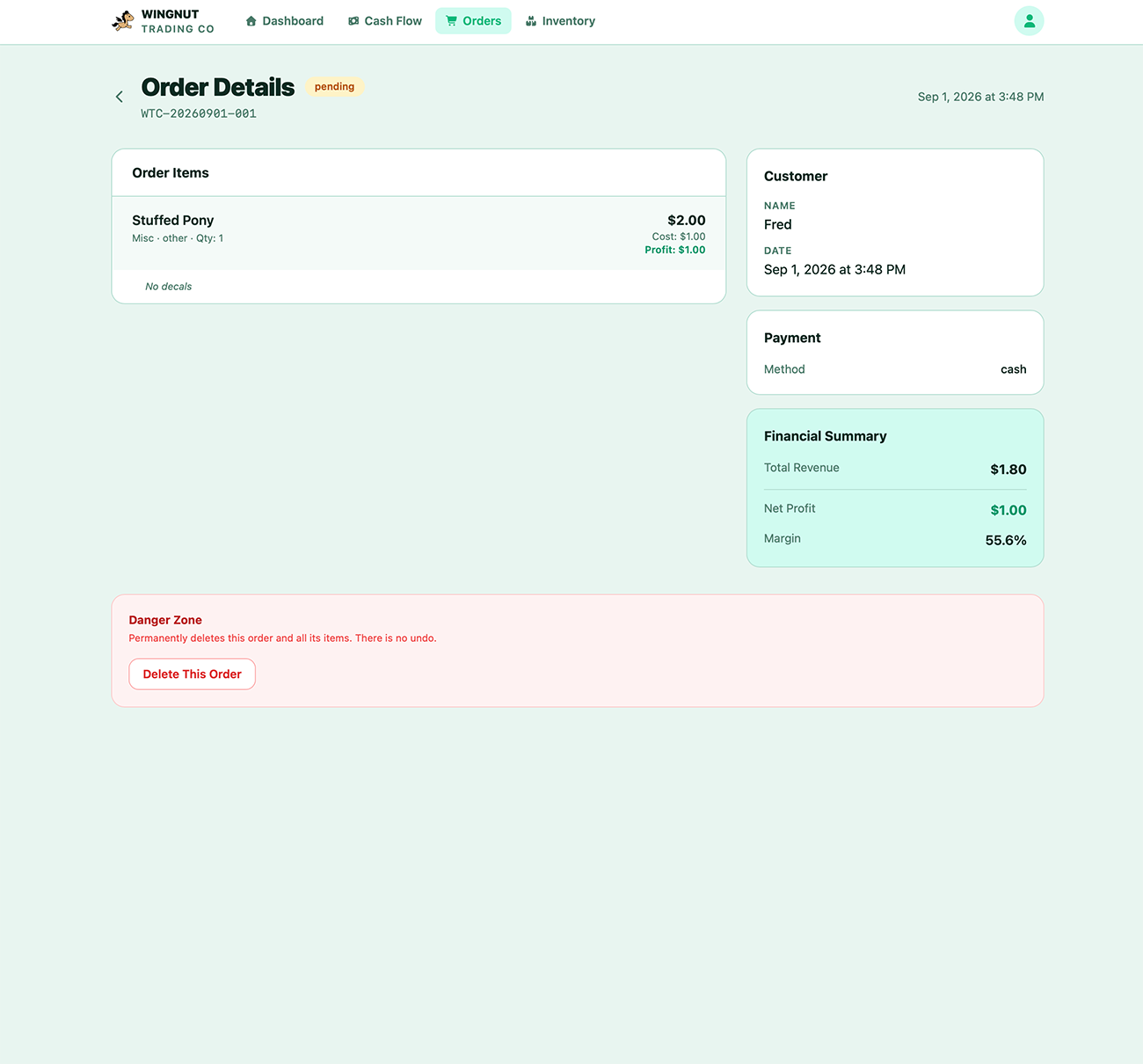
Task: Click the 55.6% margin value
Action: click(x=1006, y=540)
